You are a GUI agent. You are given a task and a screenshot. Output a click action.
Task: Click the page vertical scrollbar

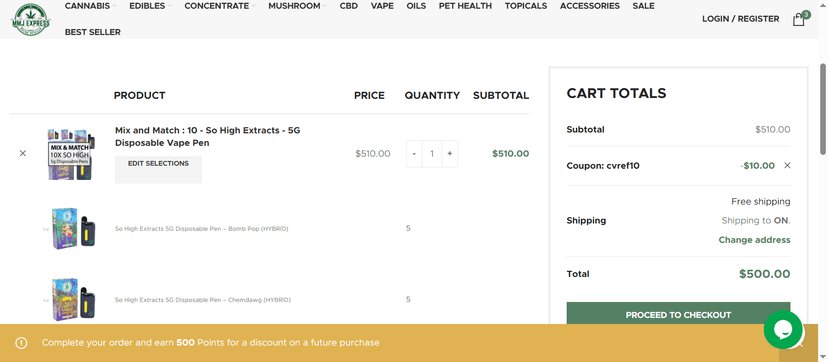click(x=823, y=109)
